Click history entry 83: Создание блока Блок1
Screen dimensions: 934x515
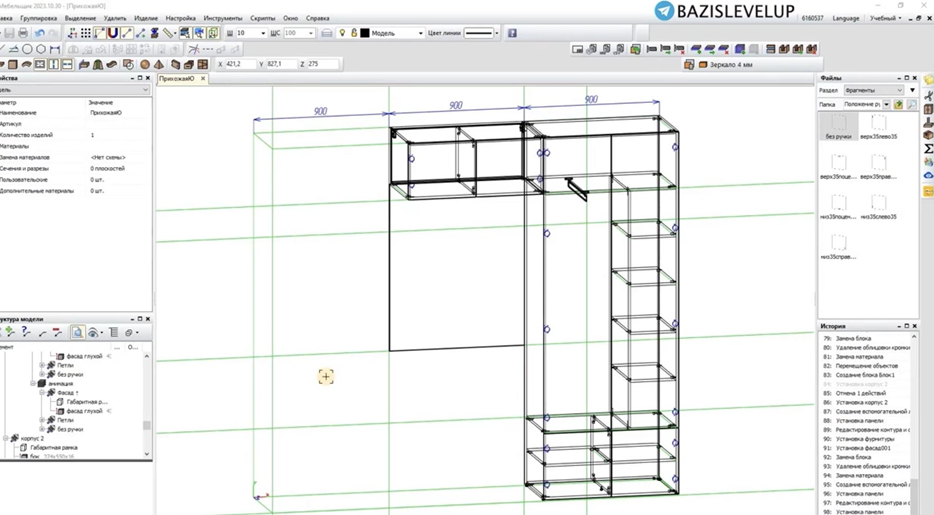click(859, 375)
